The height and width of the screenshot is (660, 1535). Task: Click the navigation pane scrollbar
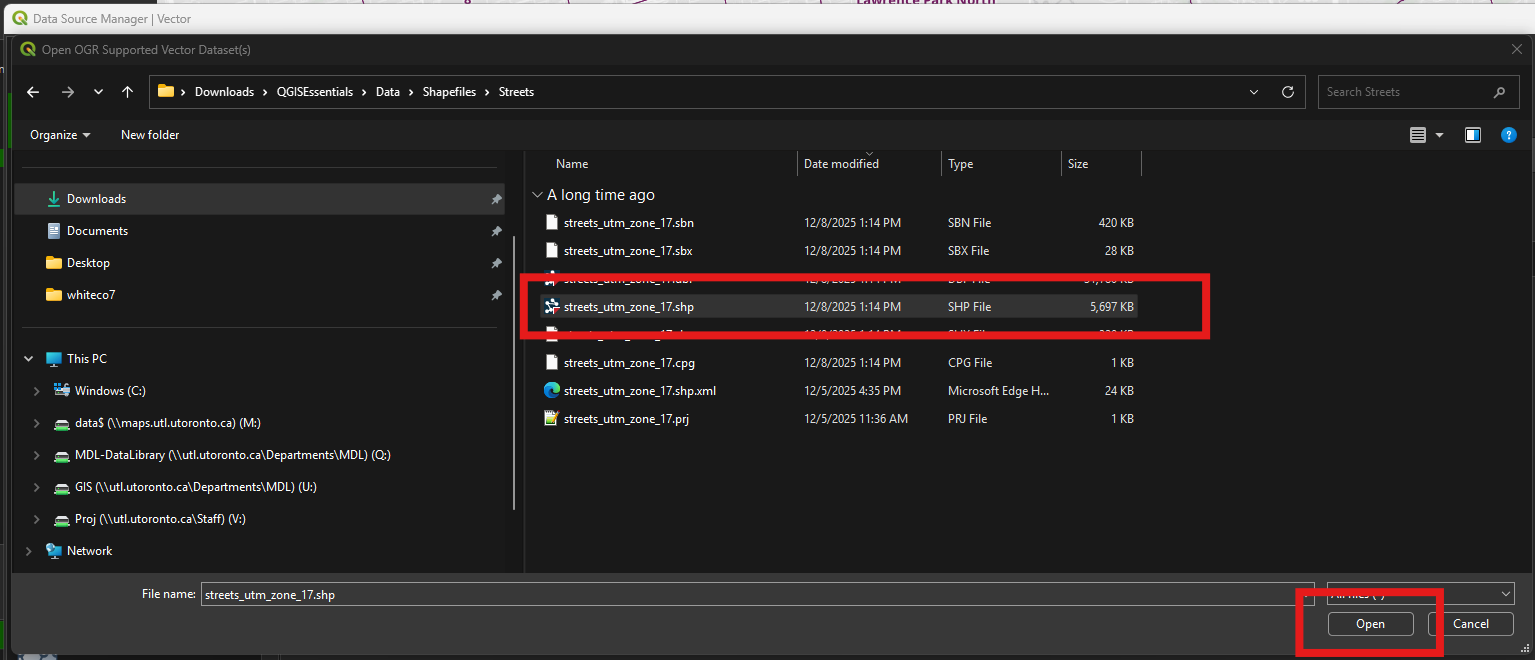point(515,372)
